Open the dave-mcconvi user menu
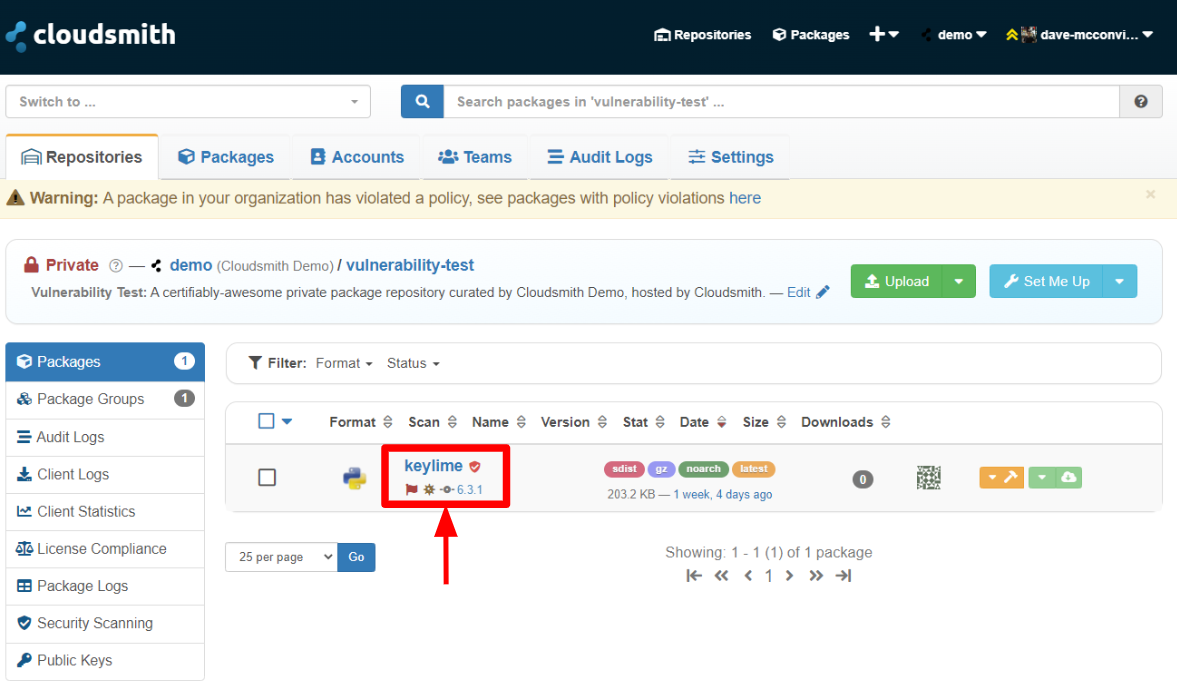This screenshot has width=1177, height=690. (x=1079, y=35)
